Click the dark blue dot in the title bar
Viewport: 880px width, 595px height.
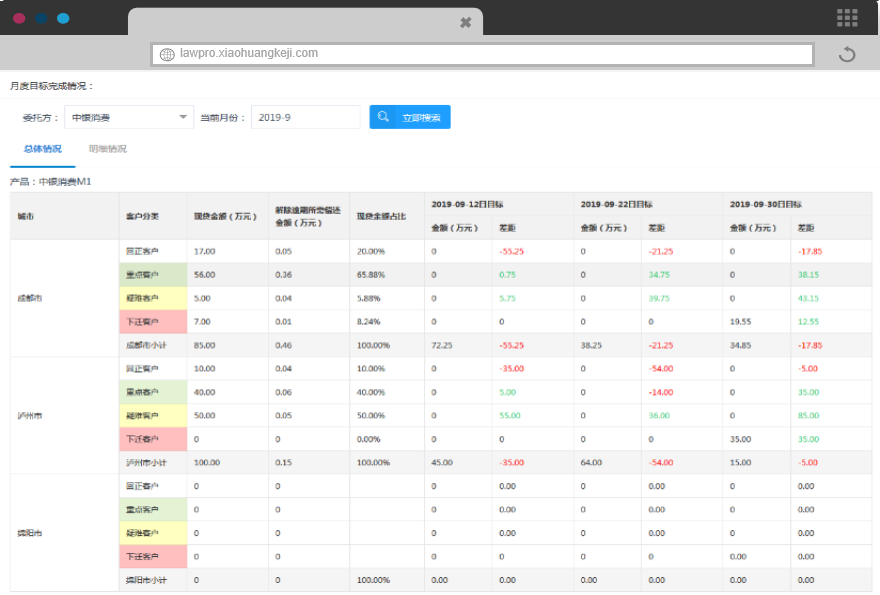pos(41,18)
